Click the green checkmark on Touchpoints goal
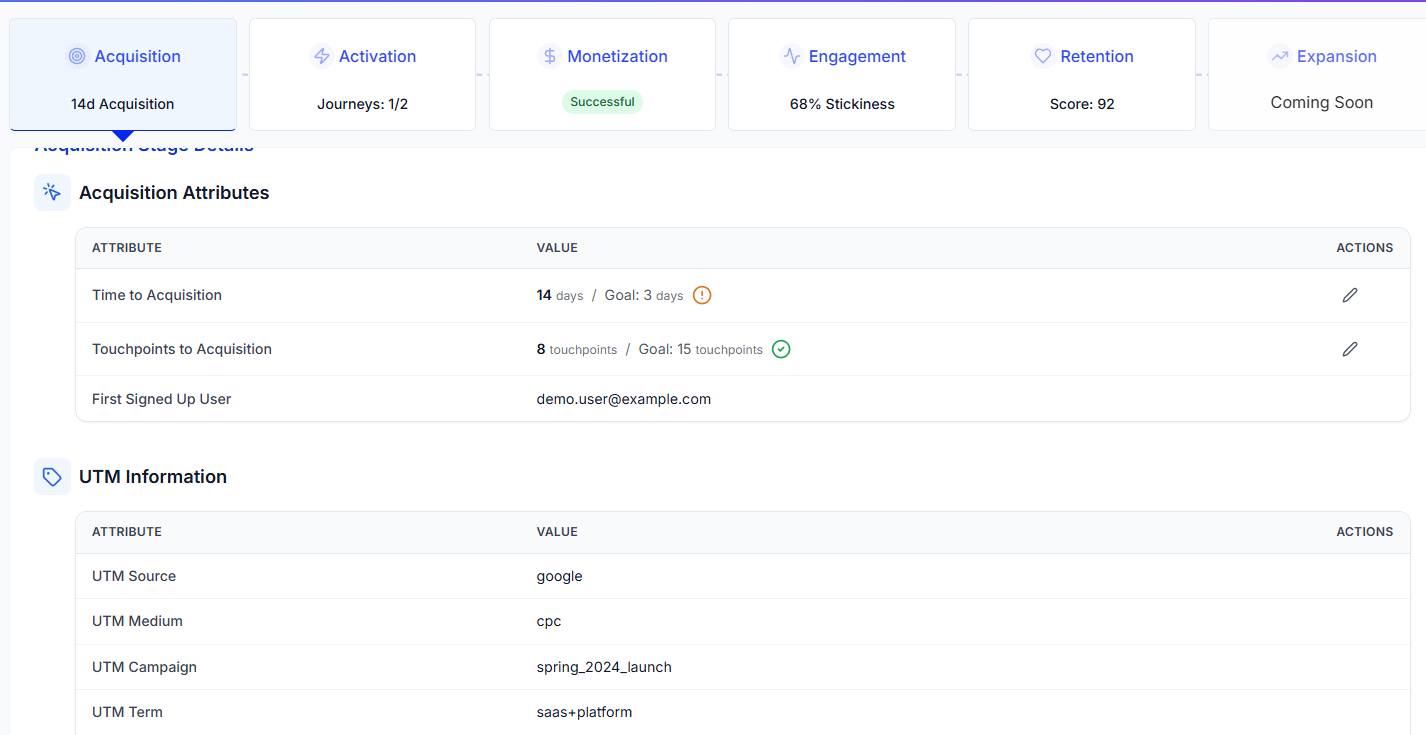 tap(781, 349)
